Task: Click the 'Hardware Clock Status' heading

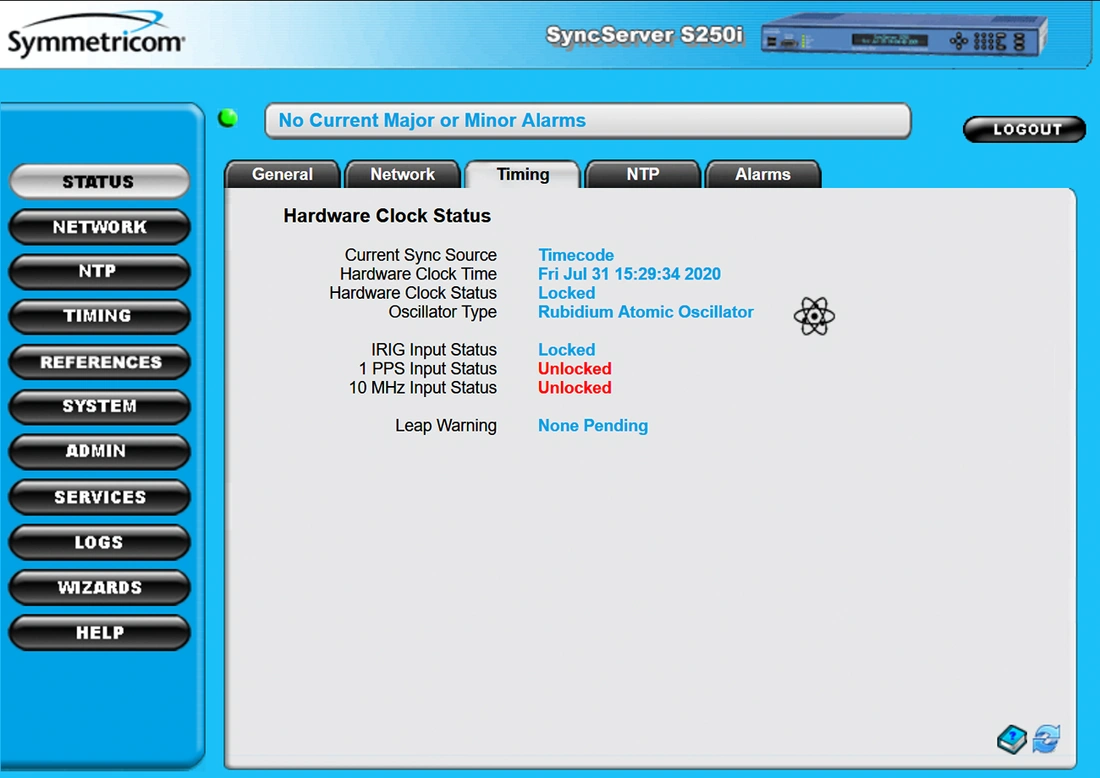Action: tap(387, 215)
